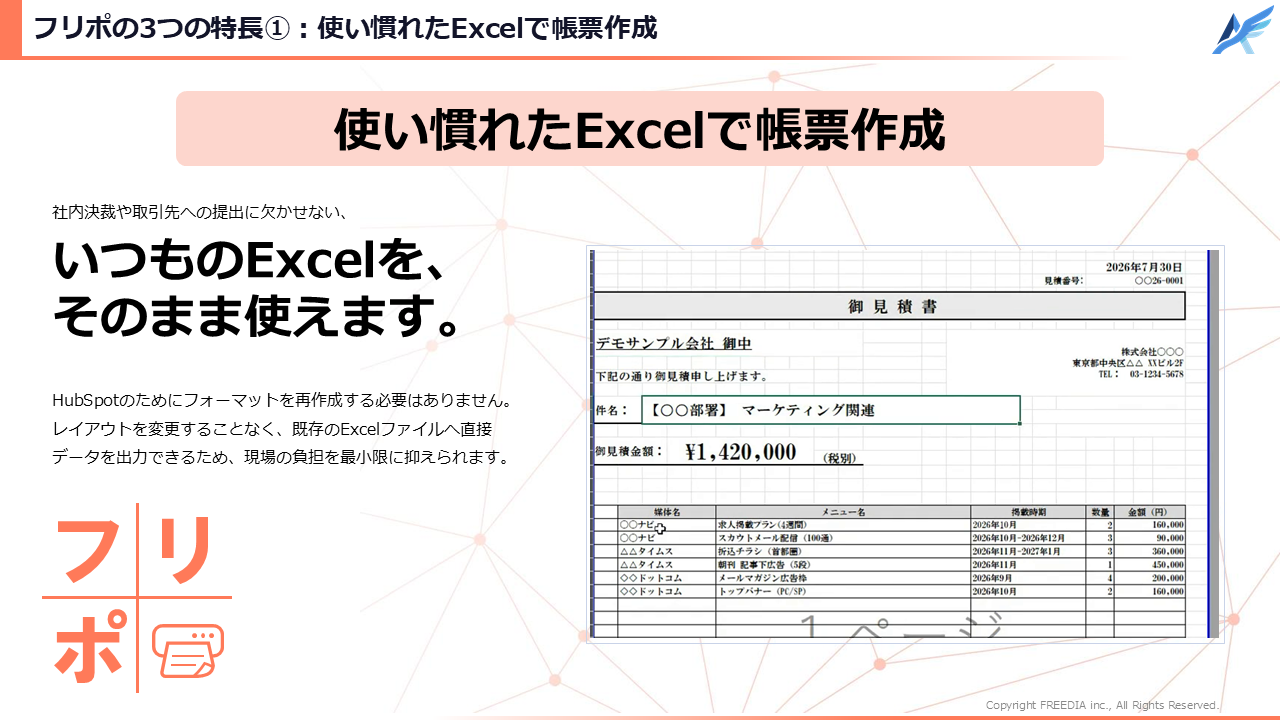This screenshot has width=1280, height=720.
Task: Click the 媒体名 column header
Action: 667,512
